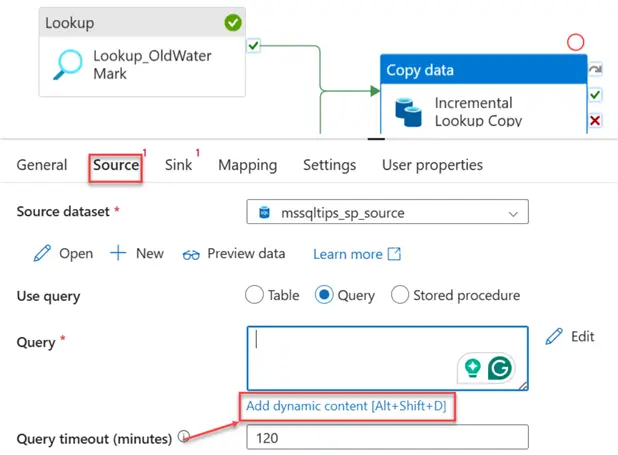
Task: Expand the Source dataset dropdown
Action: tap(514, 213)
